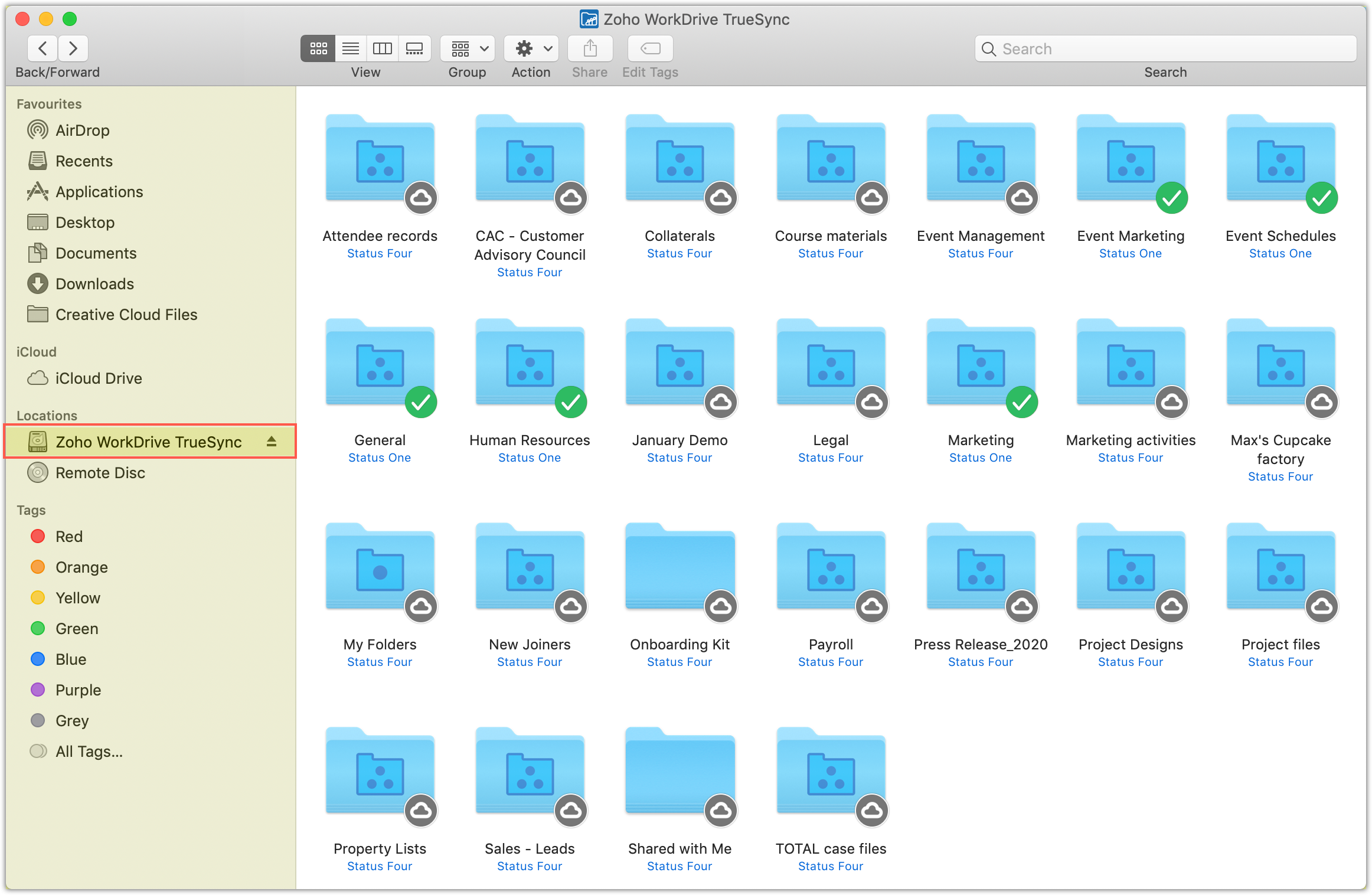Click the Edit Tags icon

650,48
